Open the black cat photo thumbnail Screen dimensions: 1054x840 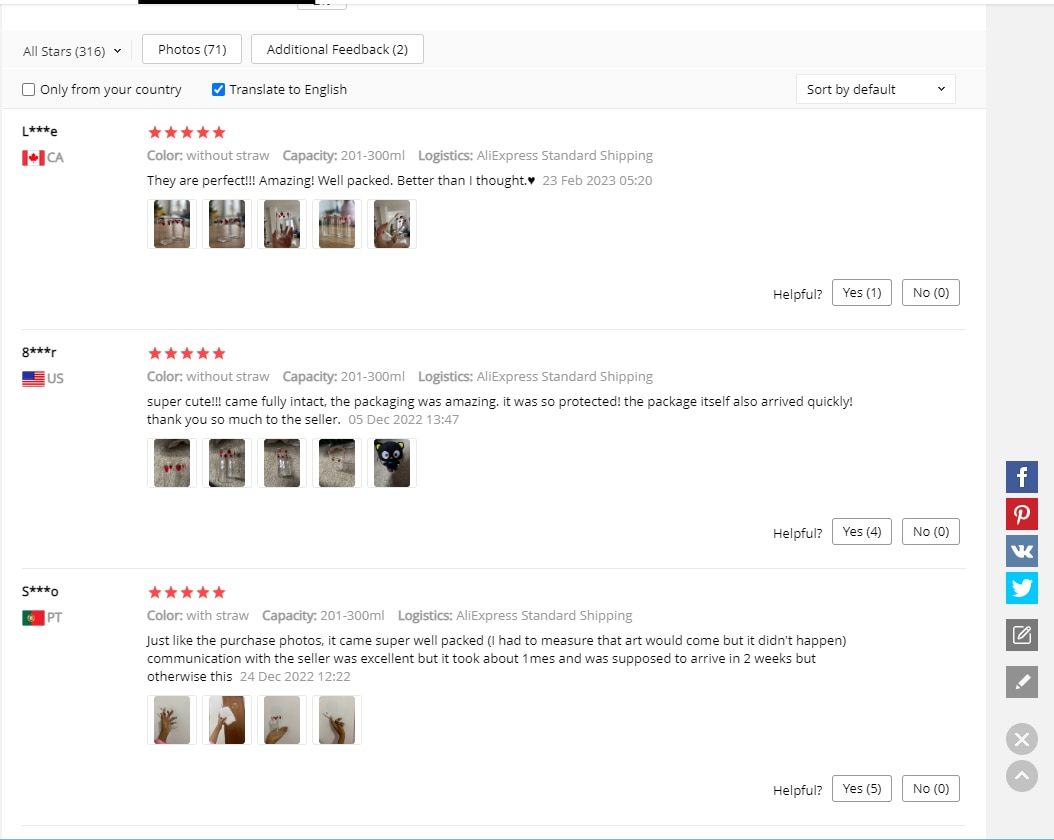tap(392, 463)
